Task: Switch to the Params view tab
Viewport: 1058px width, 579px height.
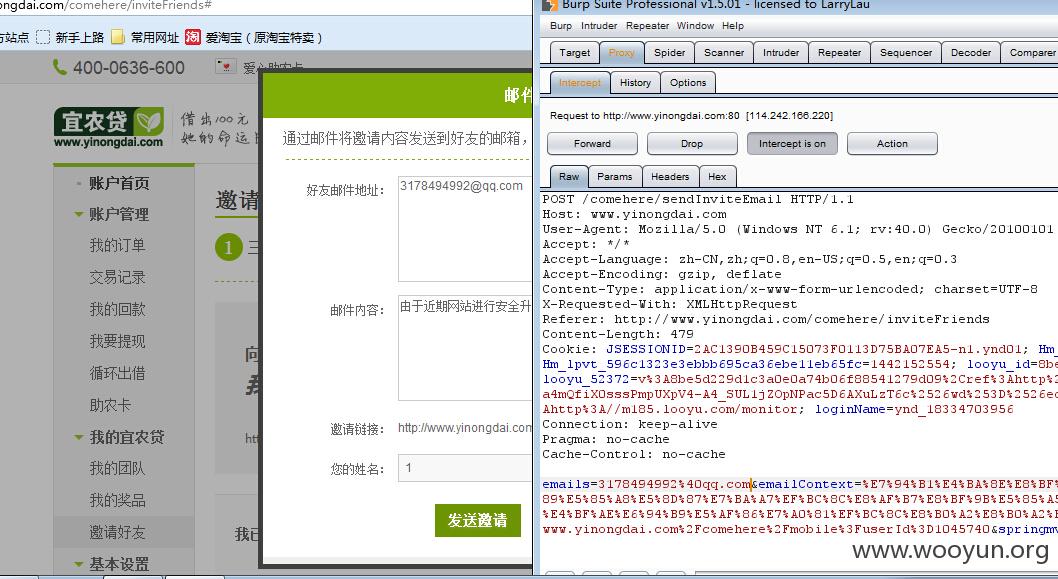Action: [615, 176]
